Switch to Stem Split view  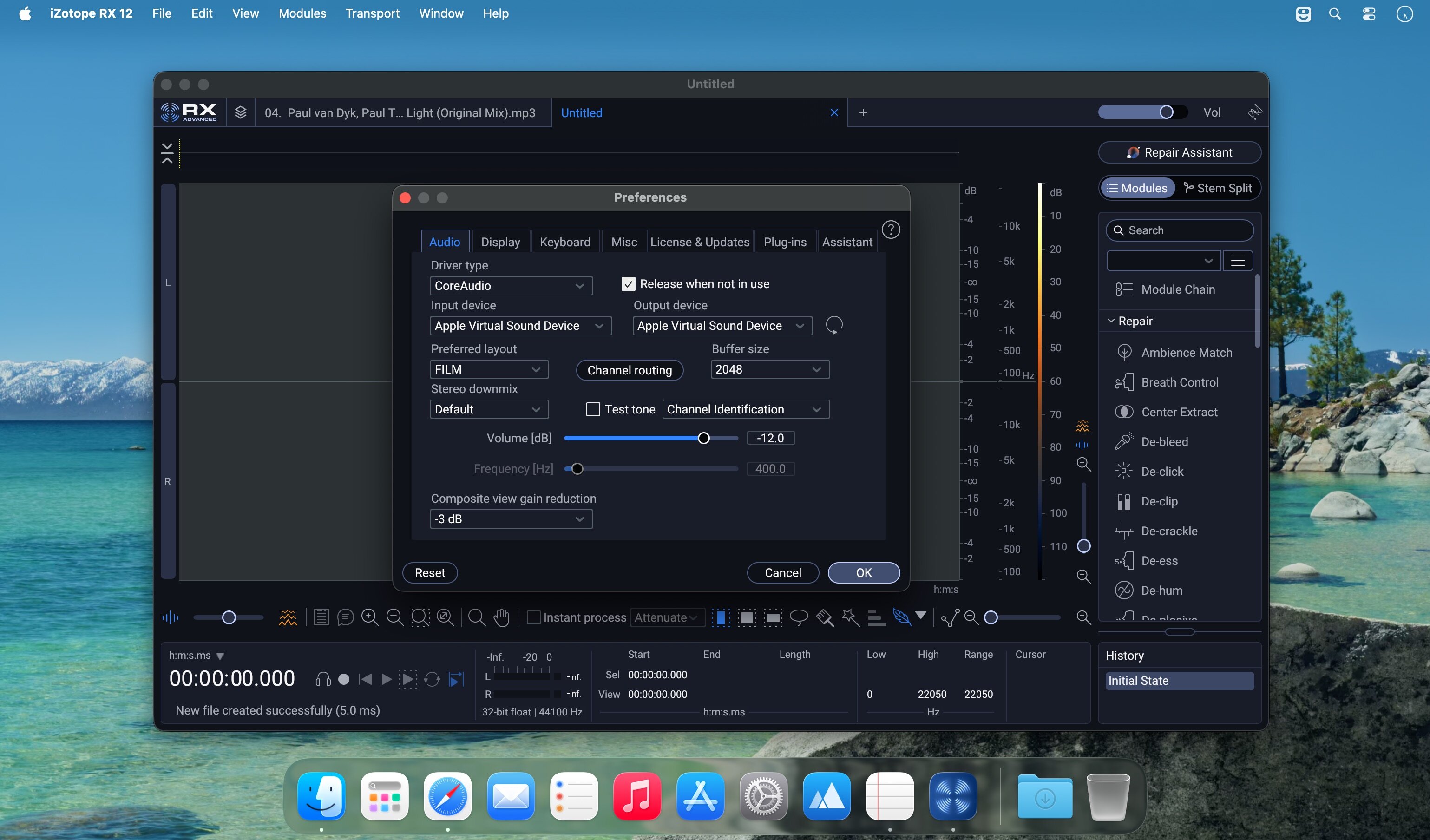(1218, 189)
